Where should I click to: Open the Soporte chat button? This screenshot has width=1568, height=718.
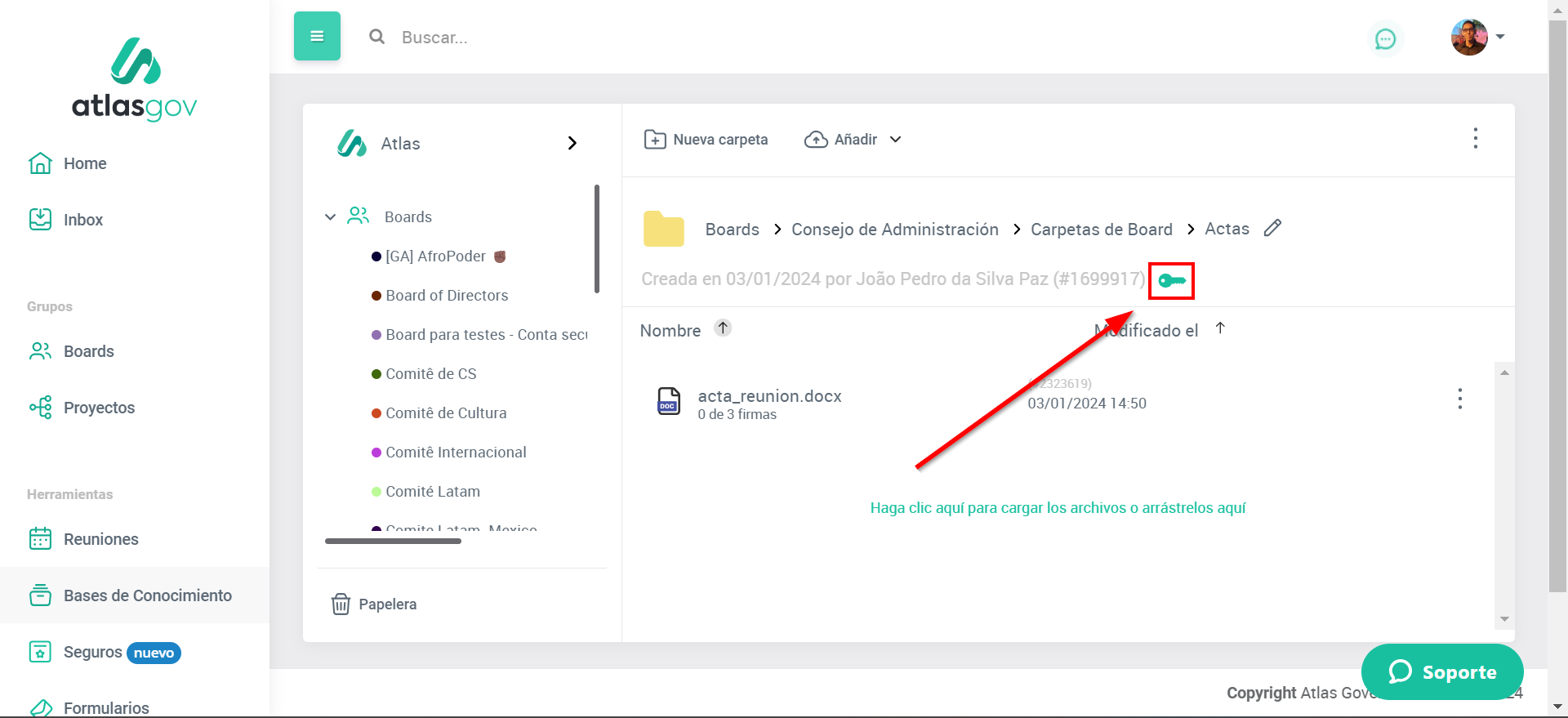(1441, 671)
